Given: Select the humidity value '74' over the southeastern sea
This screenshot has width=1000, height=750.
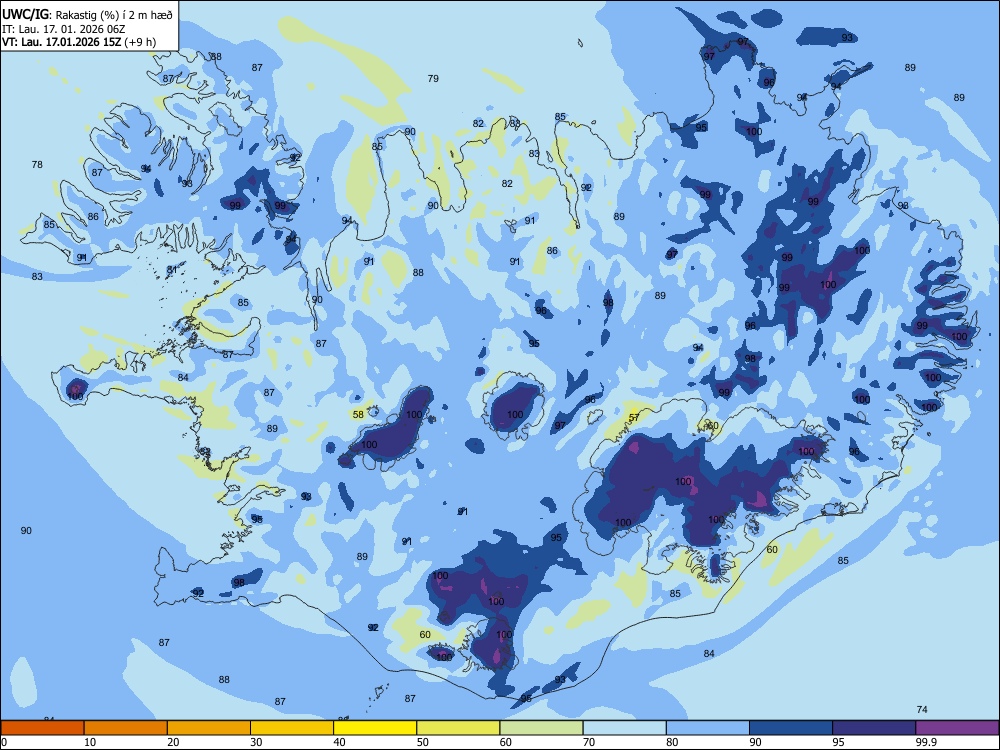Looking at the screenshot, I should click(x=922, y=710).
